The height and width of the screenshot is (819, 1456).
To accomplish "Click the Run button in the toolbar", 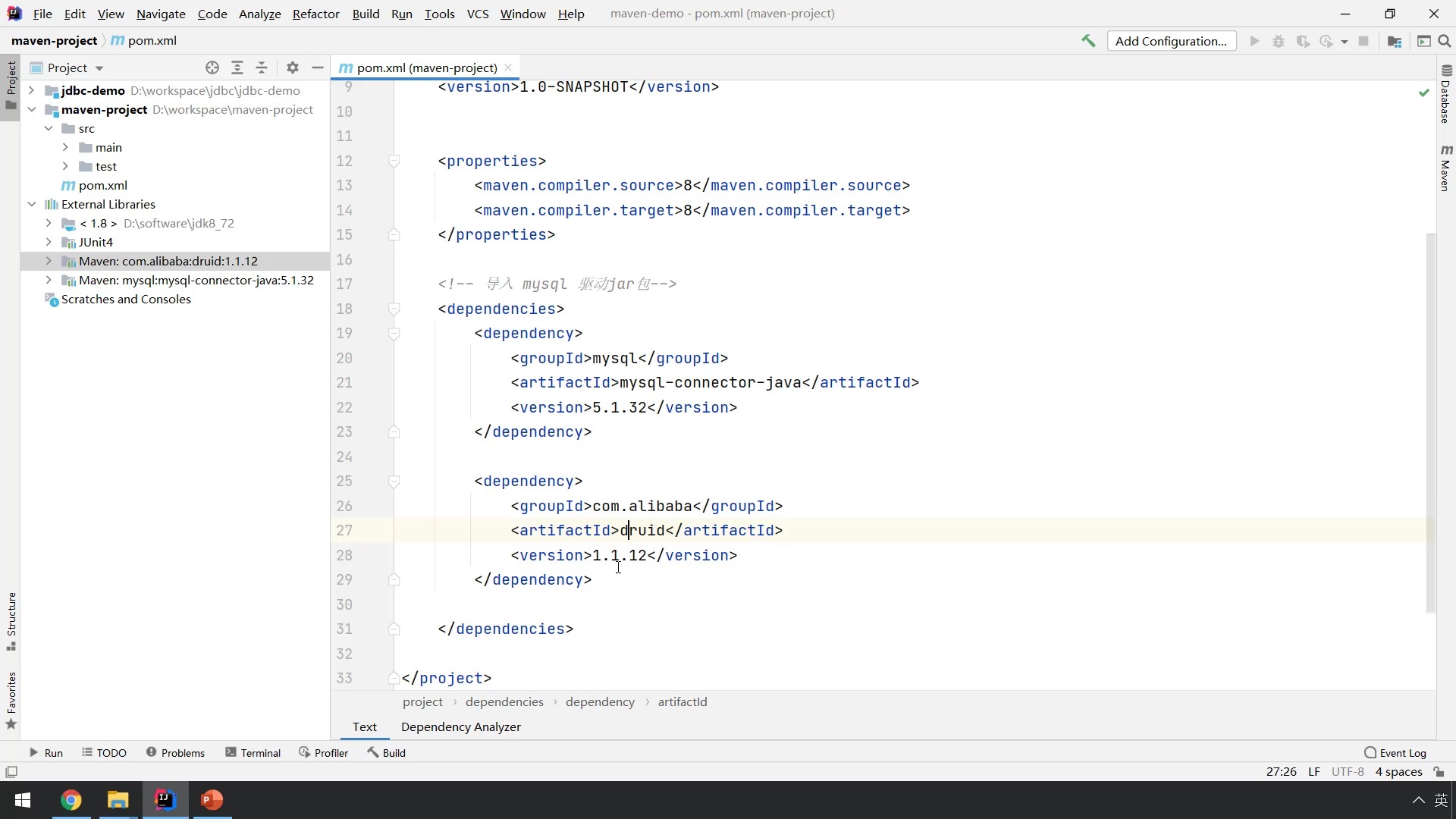I will click(1254, 41).
